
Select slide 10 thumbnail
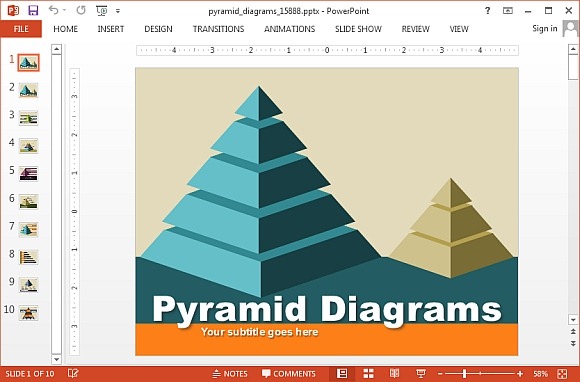(x=28, y=313)
